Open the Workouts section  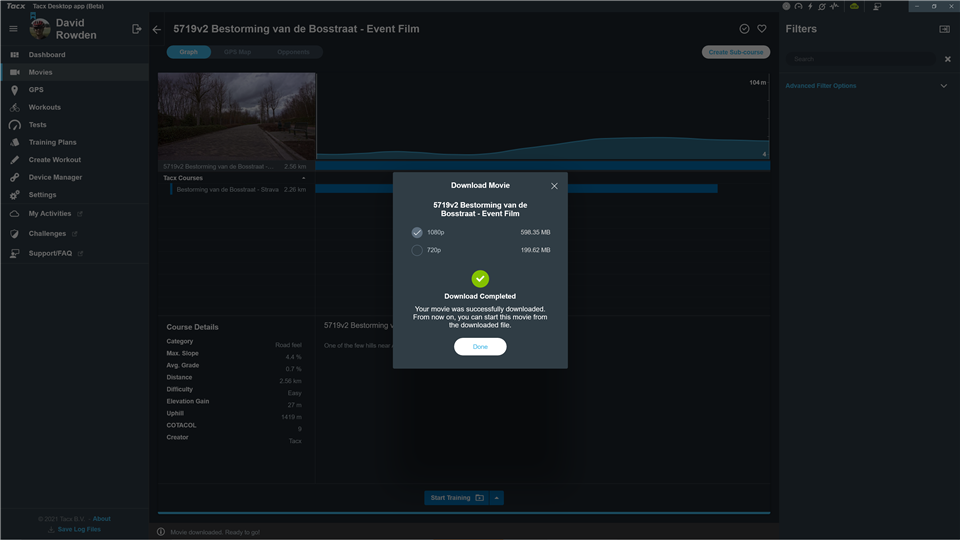click(75, 107)
